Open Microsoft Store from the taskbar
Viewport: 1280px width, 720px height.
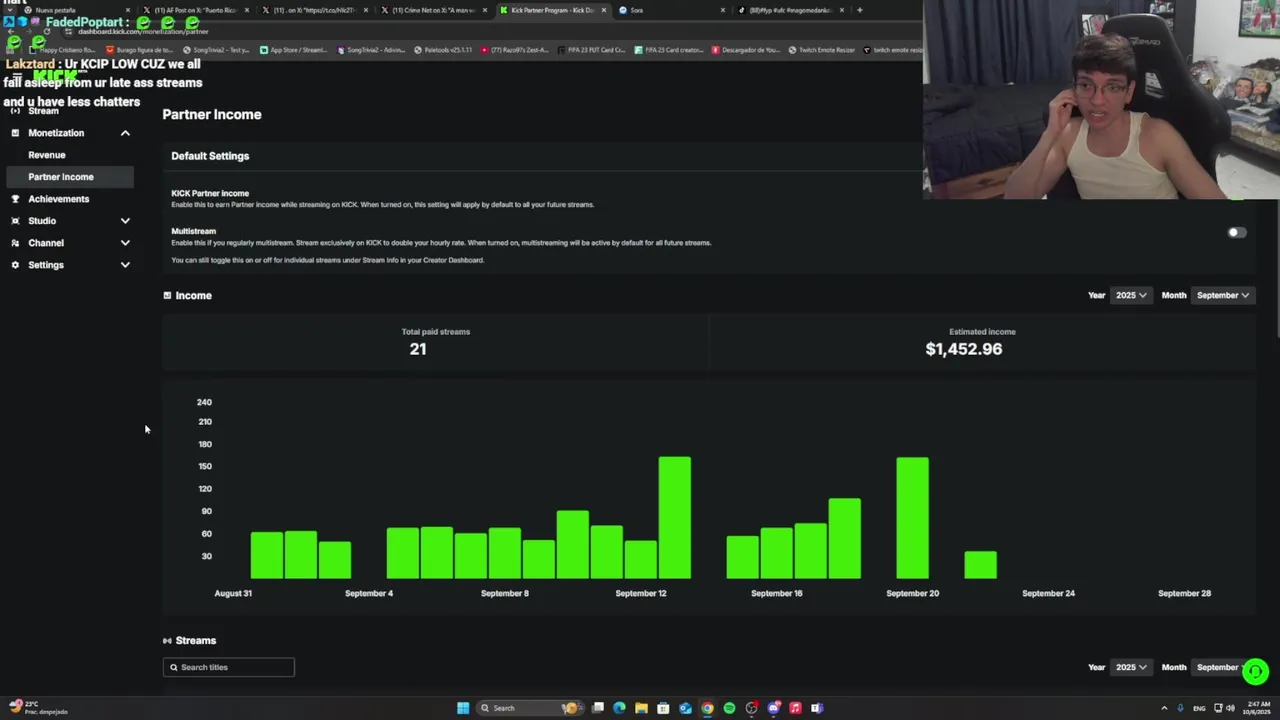[663, 708]
